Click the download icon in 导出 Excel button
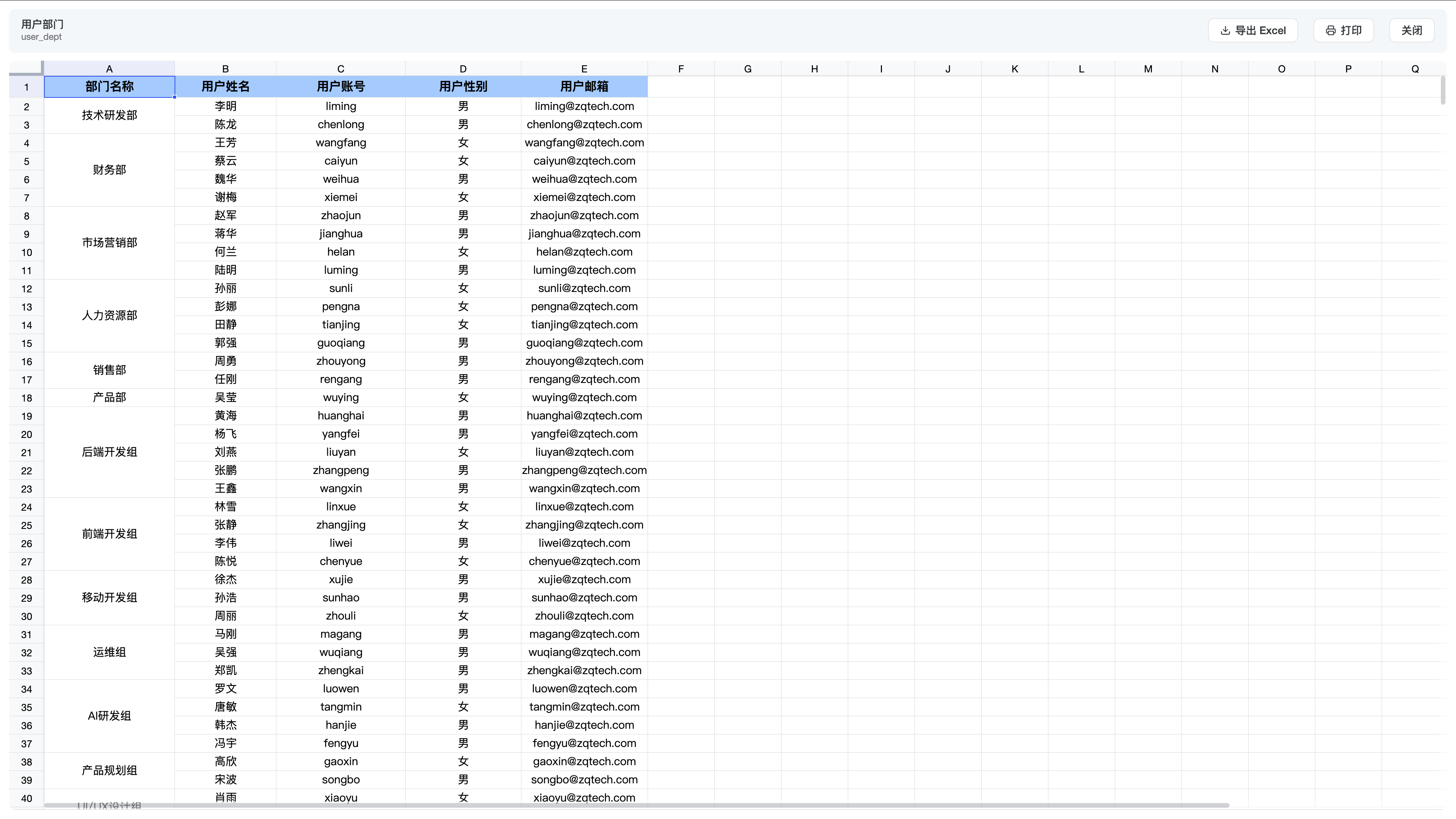This screenshot has height=819, width=1456. [1225, 30]
